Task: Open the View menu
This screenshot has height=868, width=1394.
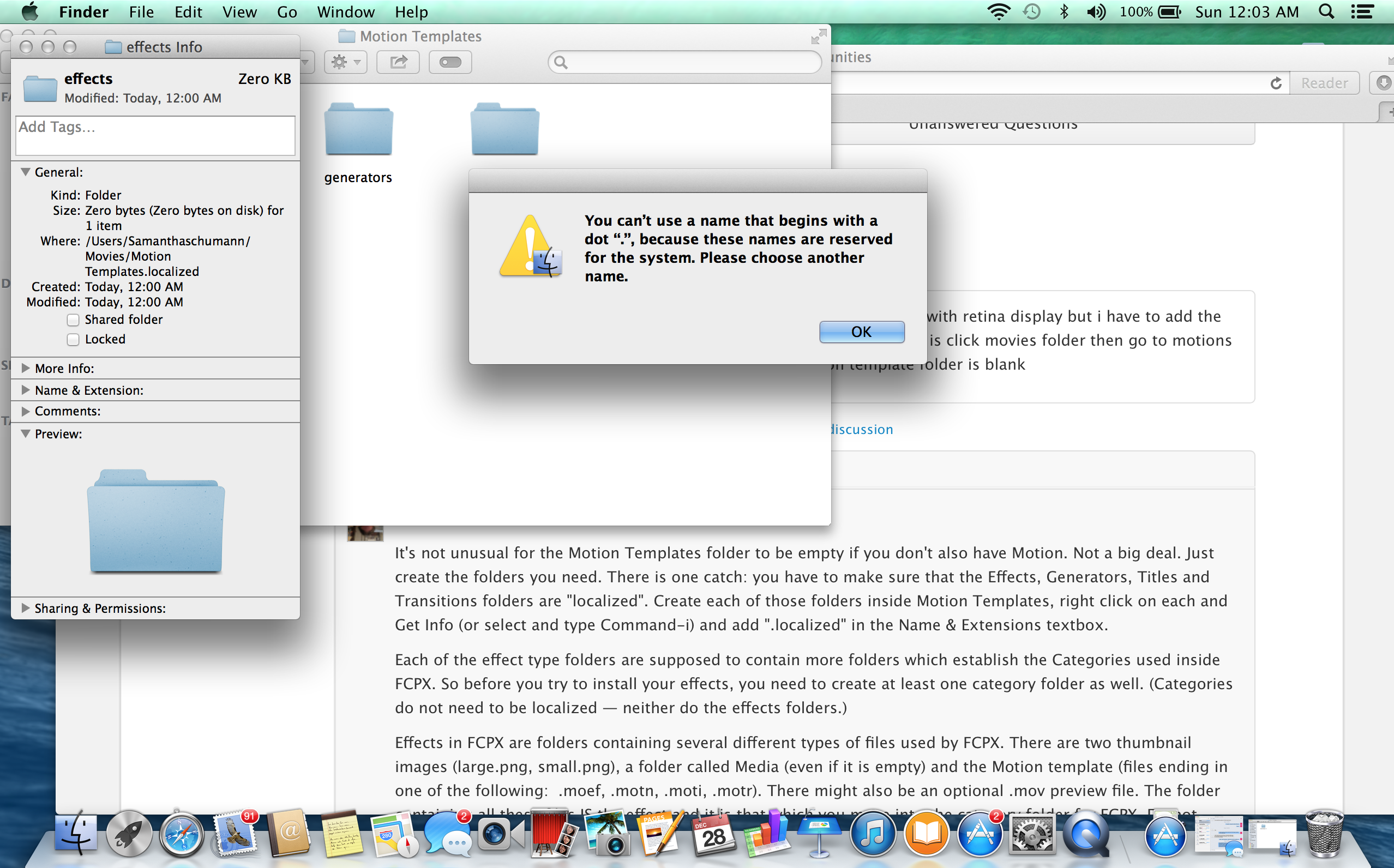Action: point(239,12)
